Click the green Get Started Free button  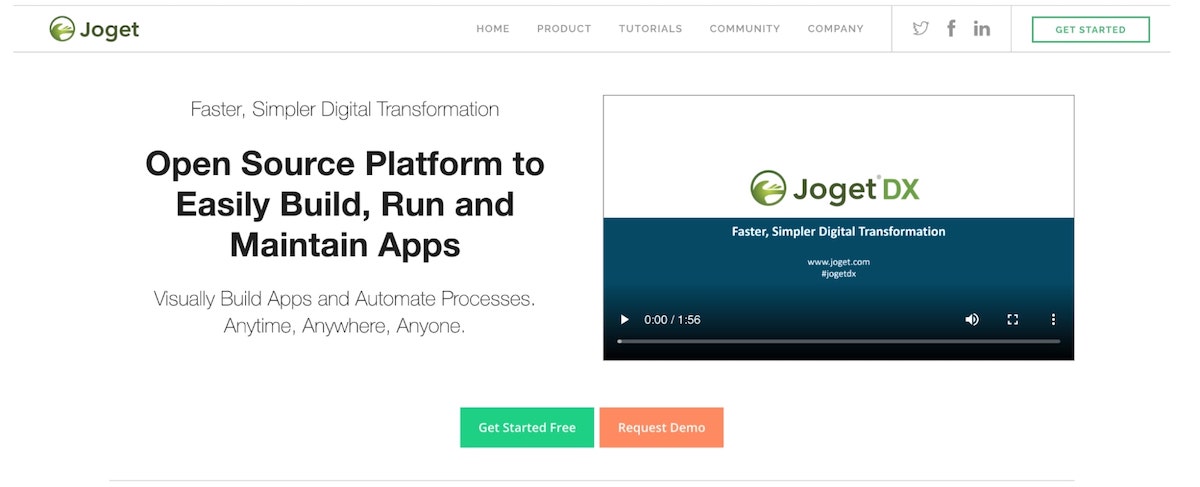[527, 427]
